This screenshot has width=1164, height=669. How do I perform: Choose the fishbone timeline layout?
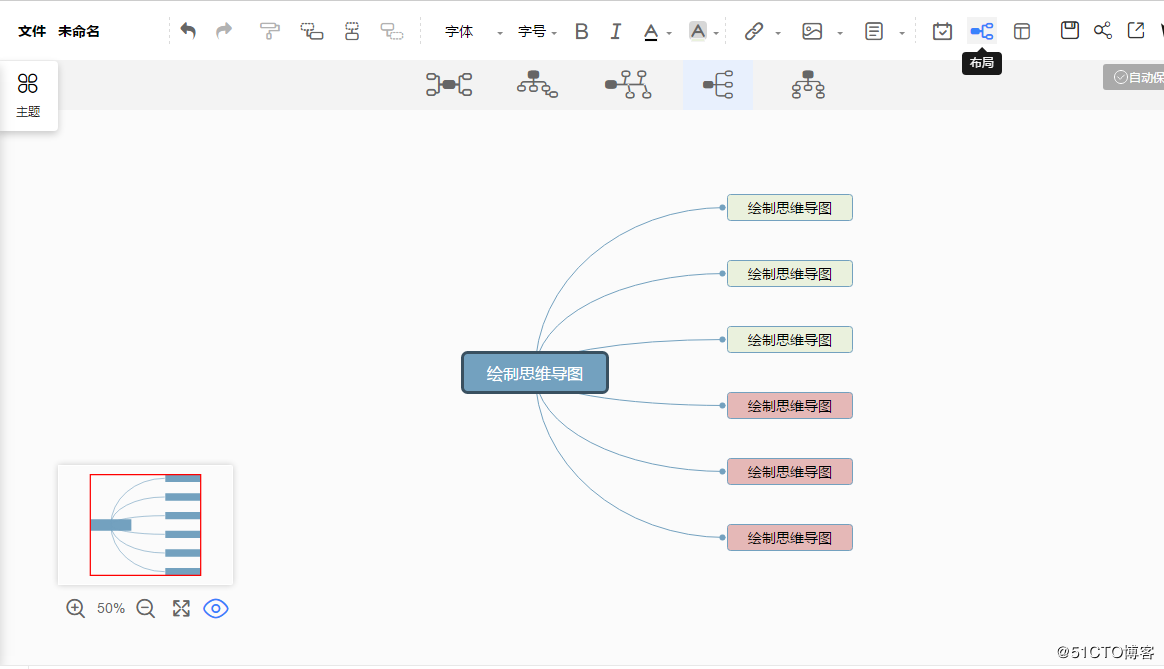[628, 85]
